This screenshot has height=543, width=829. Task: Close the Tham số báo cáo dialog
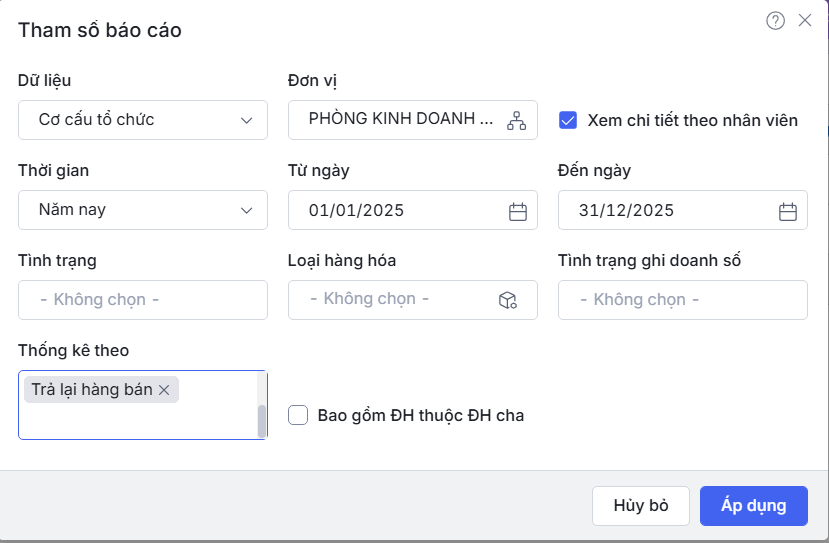[x=805, y=21]
